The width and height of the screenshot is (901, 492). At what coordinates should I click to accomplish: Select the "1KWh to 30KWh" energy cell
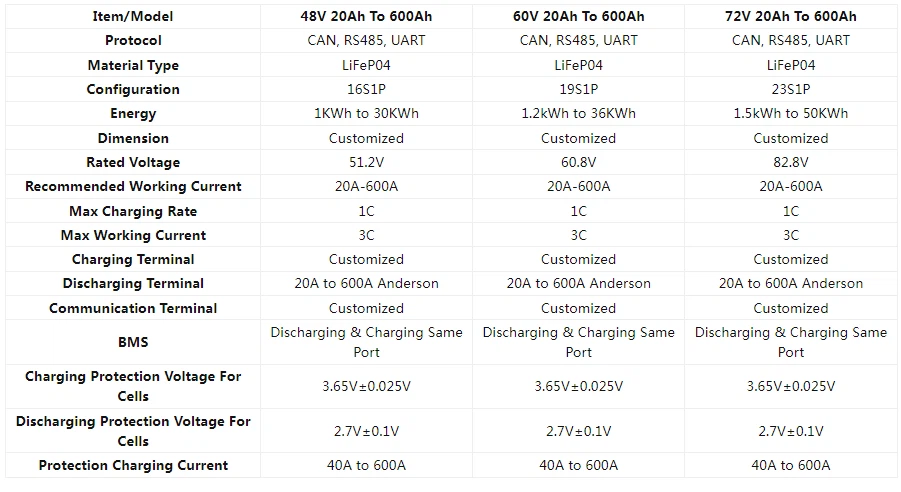(366, 113)
